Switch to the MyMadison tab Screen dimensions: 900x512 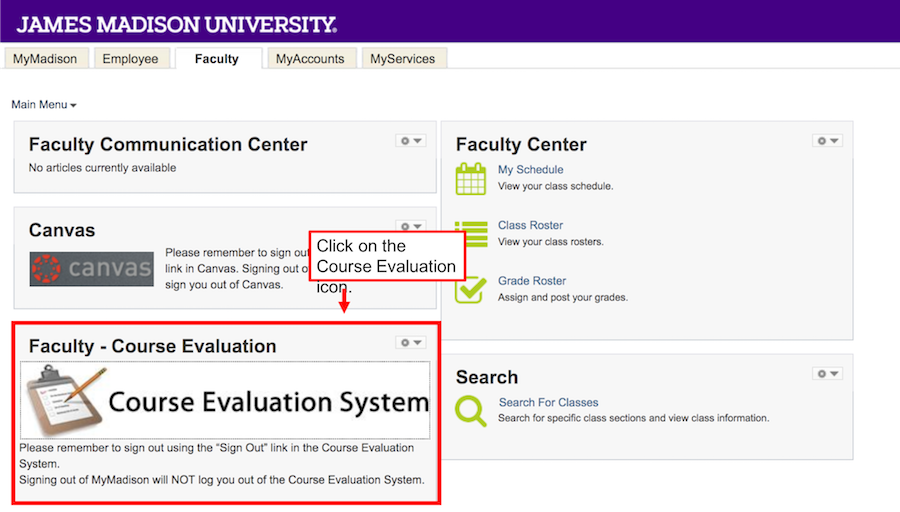pos(45,59)
